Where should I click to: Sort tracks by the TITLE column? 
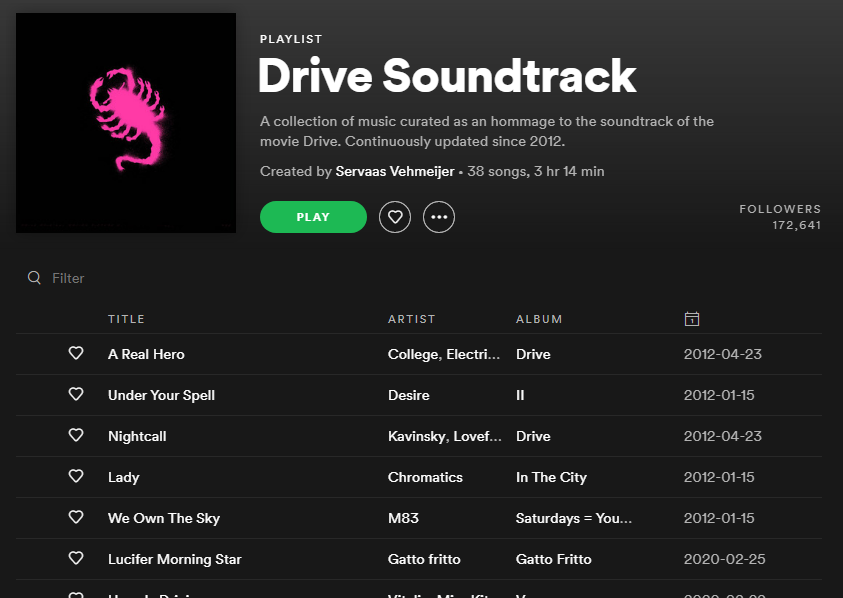coord(126,318)
